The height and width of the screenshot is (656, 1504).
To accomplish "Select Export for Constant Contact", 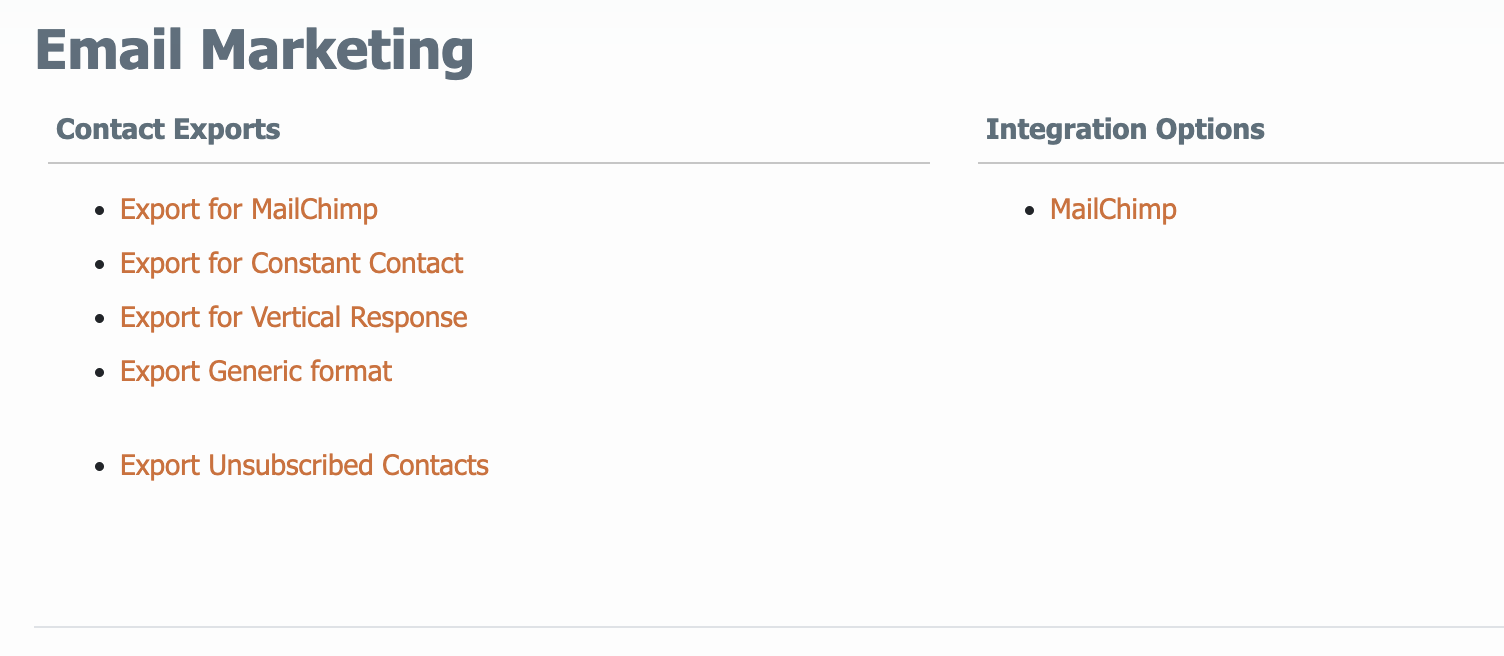I will (292, 263).
